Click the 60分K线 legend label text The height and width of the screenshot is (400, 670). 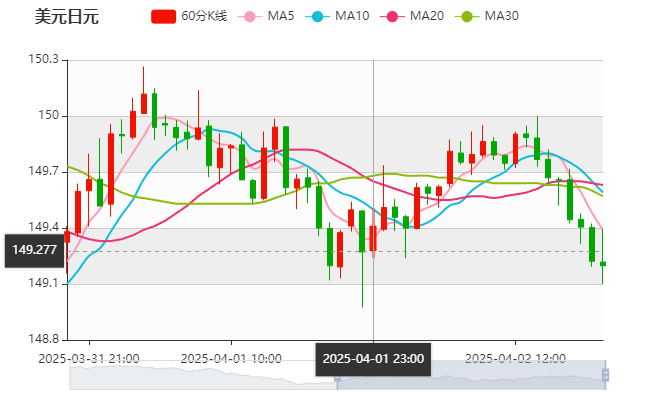[204, 16]
